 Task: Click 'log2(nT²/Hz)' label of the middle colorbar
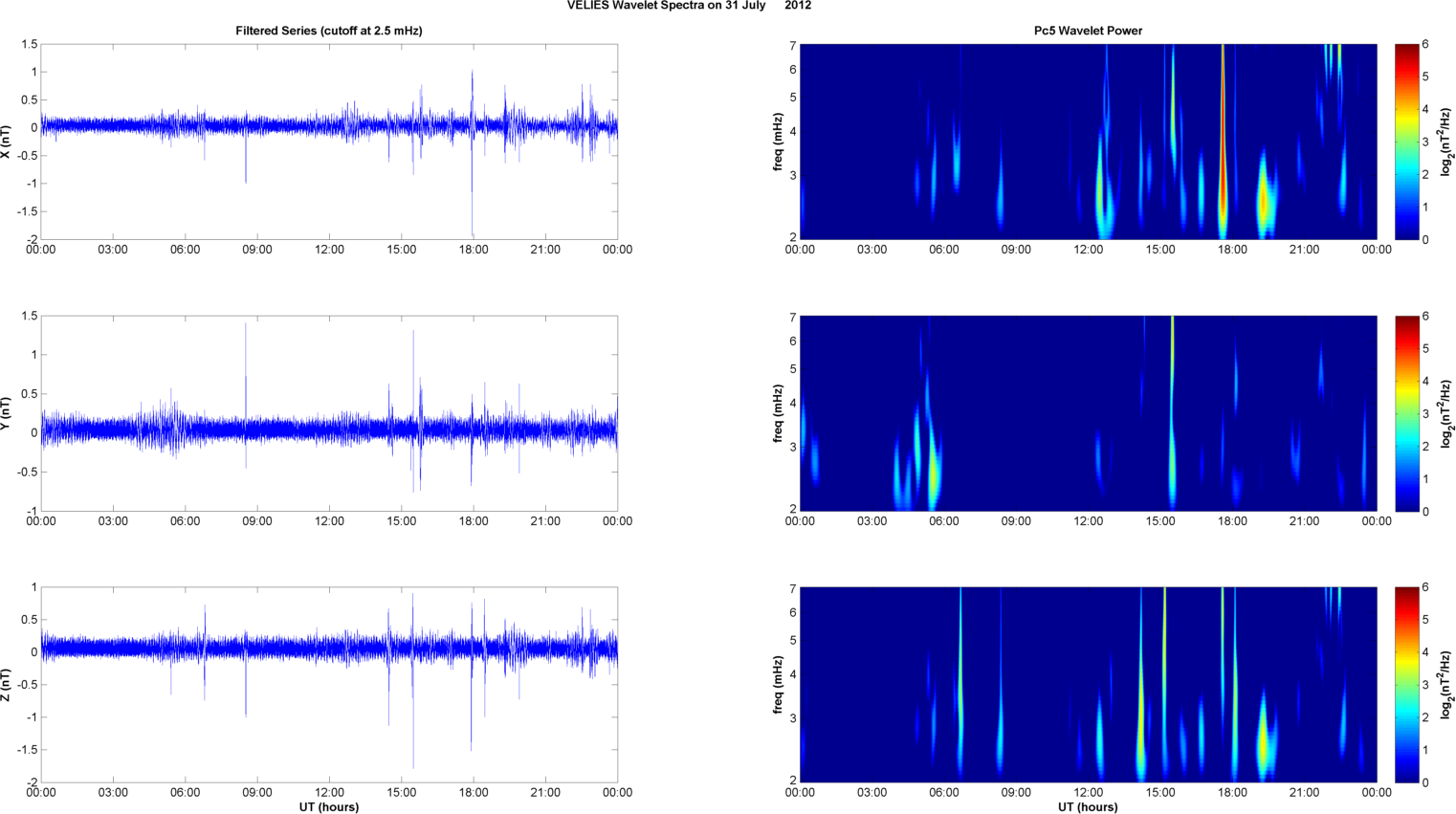point(1446,413)
